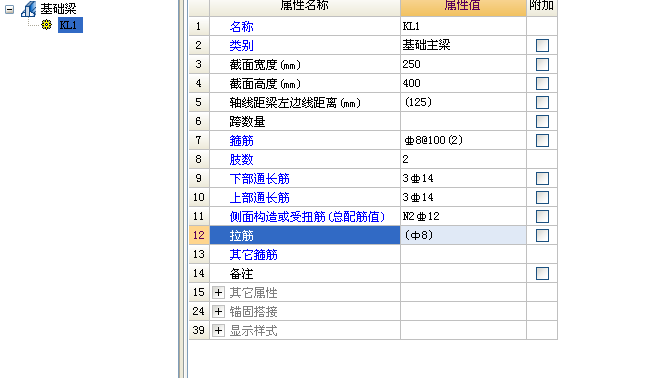
Task: Check the 附加 box for 上部通长筋 row
Action: click(x=542, y=197)
